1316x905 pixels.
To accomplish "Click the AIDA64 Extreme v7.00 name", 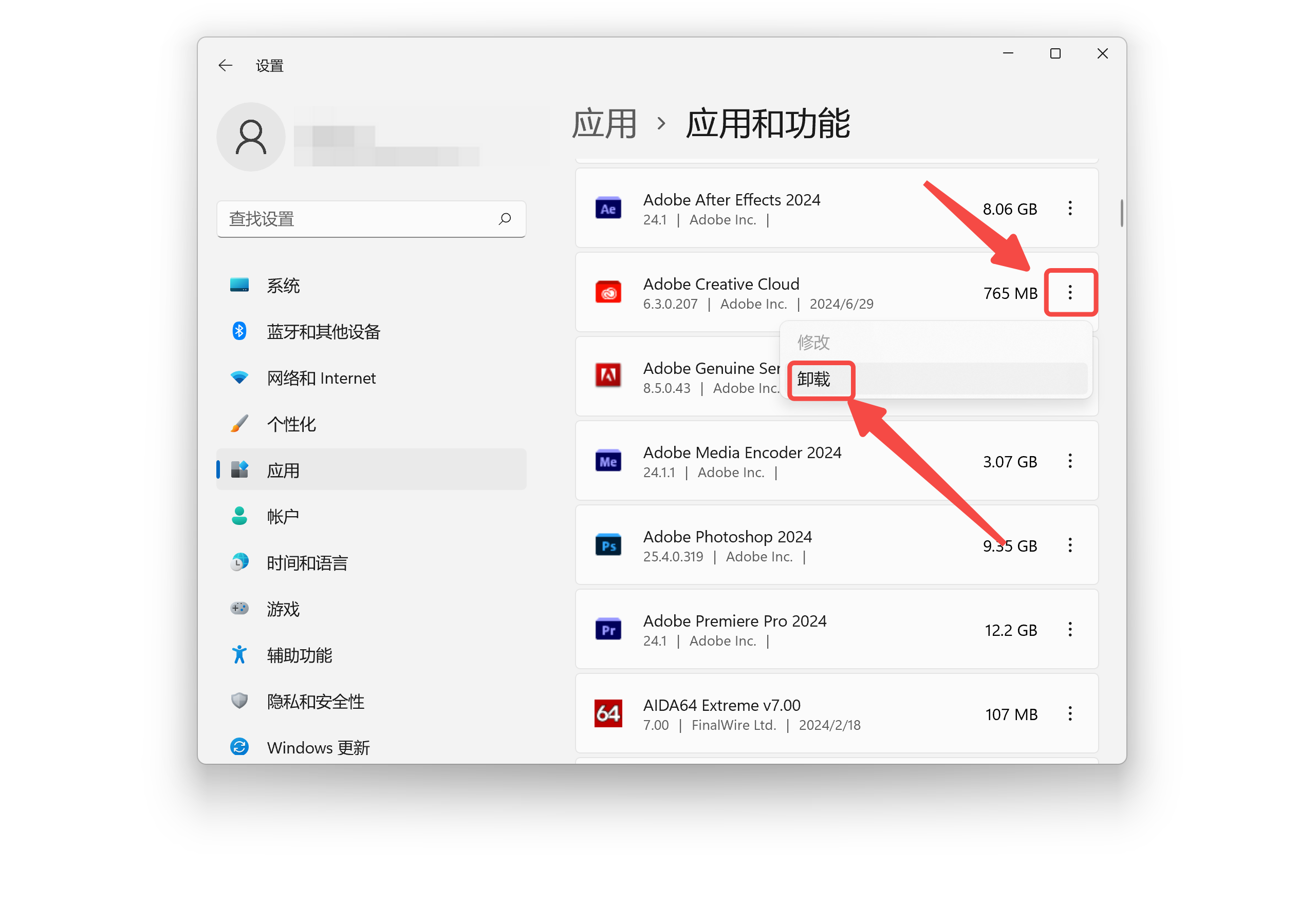I will coord(721,705).
